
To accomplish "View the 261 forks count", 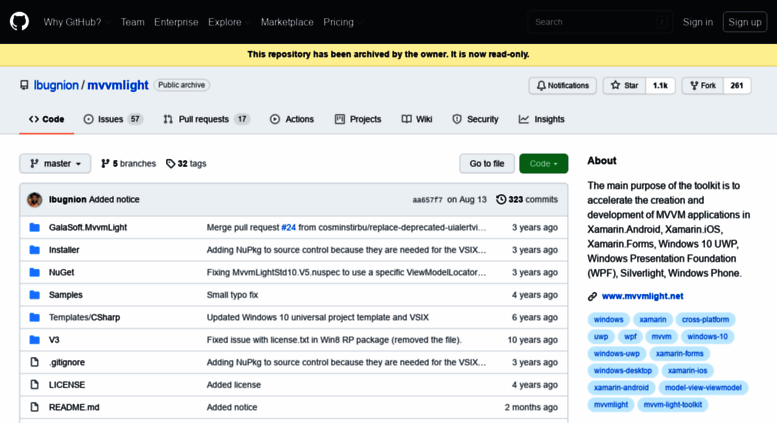I will click(737, 85).
